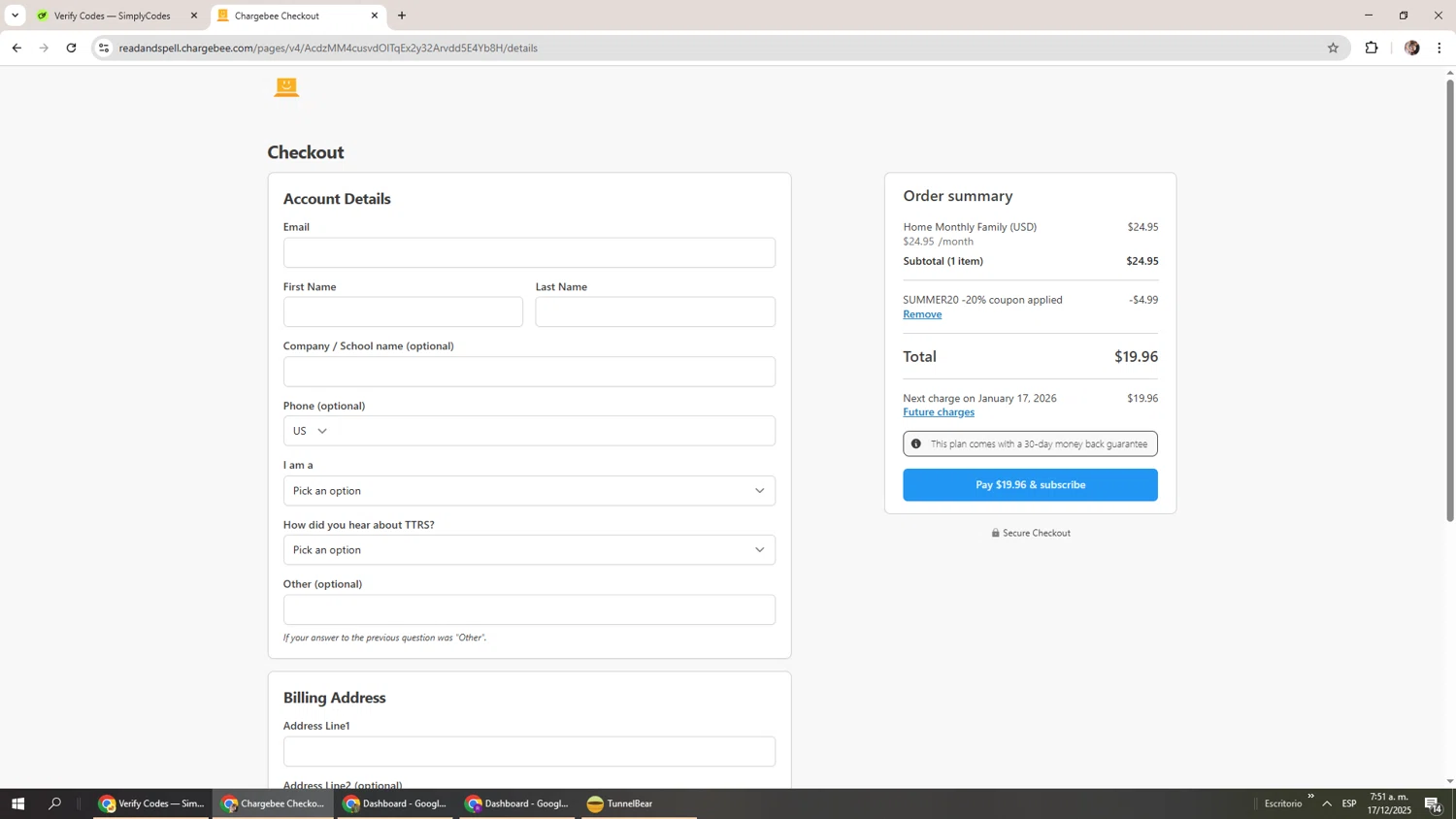This screenshot has width=1456, height=819.
Task: Open Chrome's three-dot menu
Action: coord(1439,48)
